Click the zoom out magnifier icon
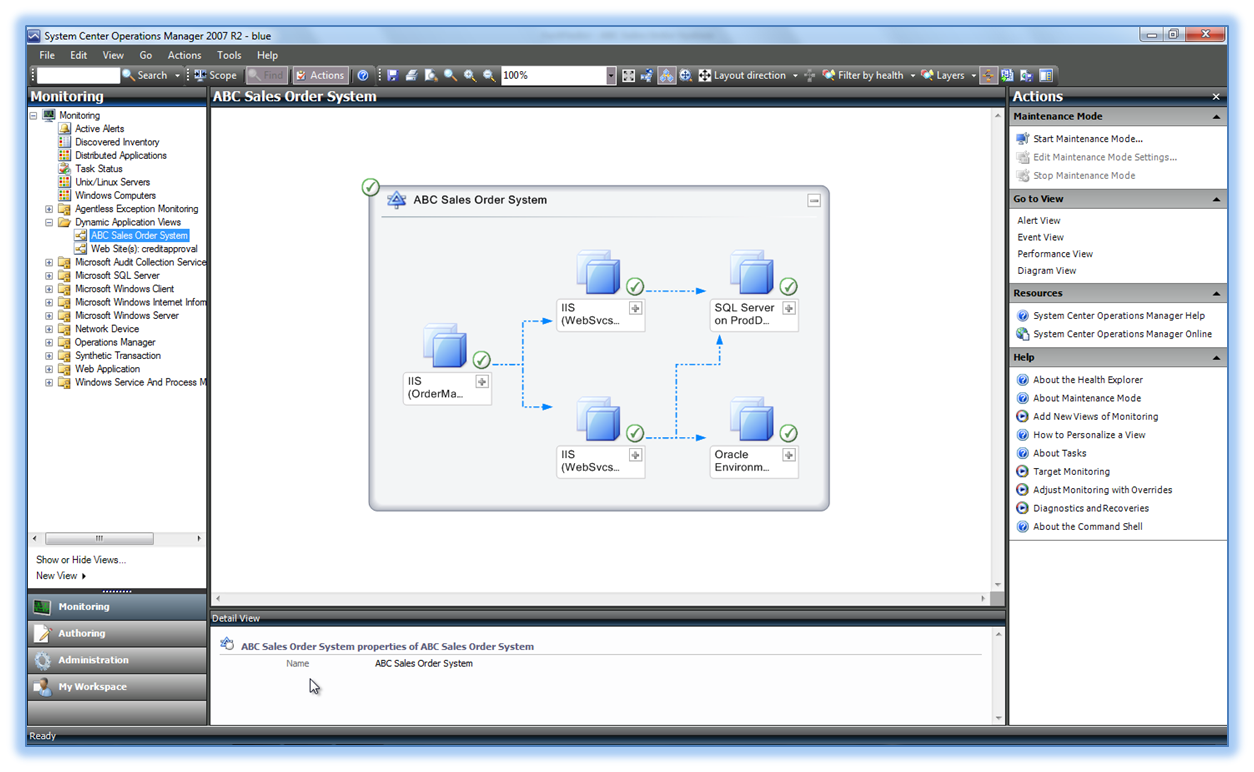This screenshot has height=772, width=1254. (489, 75)
